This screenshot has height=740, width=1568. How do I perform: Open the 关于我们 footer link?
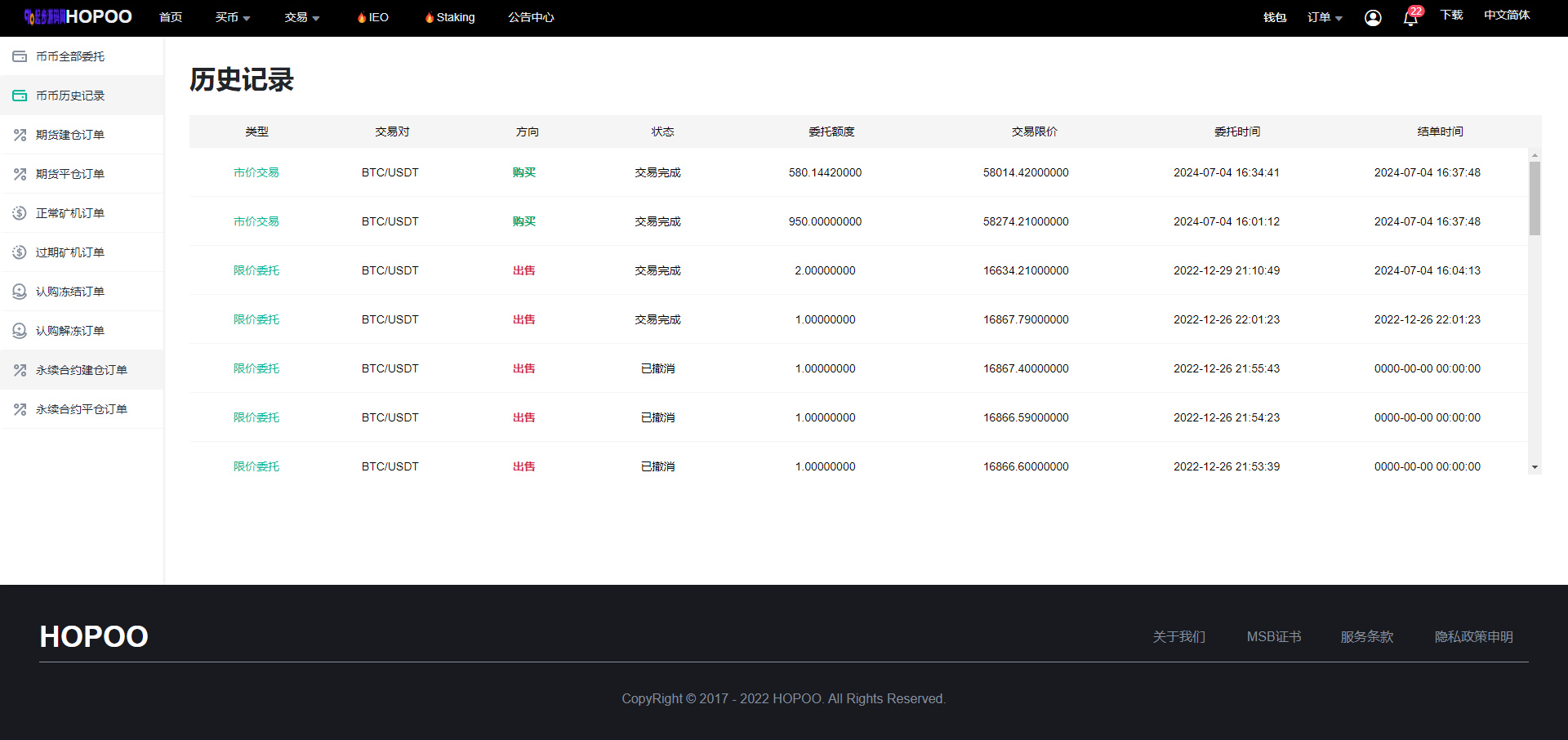[1178, 637]
